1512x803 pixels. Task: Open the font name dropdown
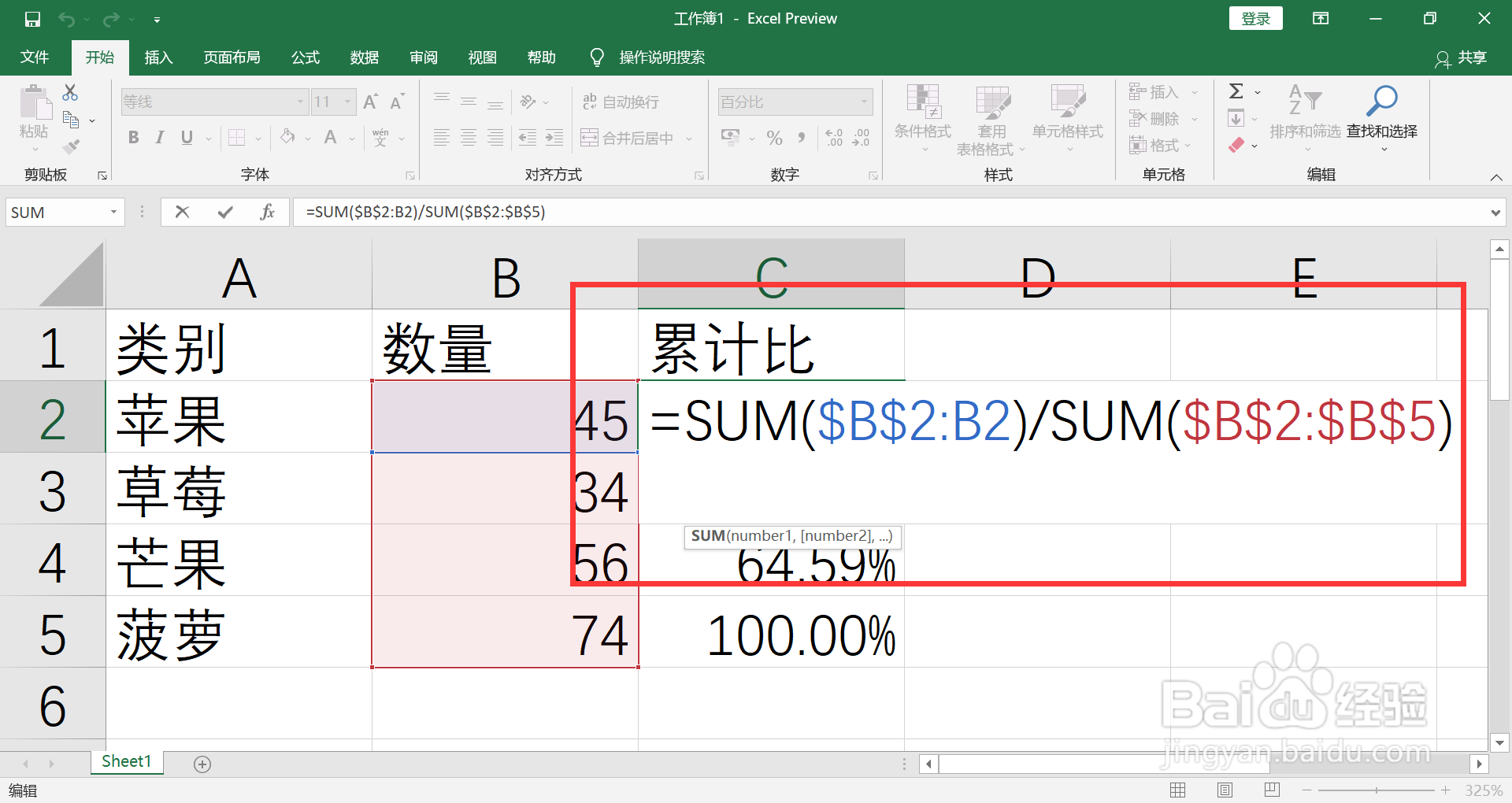click(x=300, y=102)
